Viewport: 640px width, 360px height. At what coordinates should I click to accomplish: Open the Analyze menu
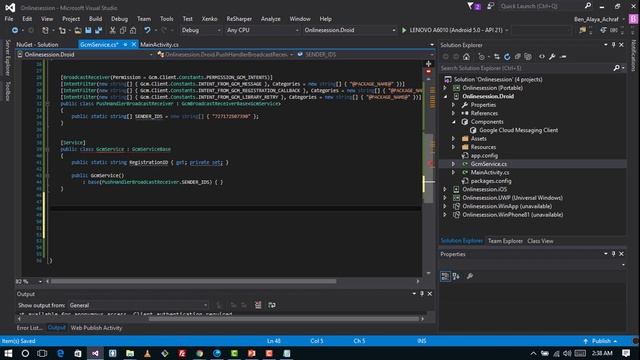point(271,19)
